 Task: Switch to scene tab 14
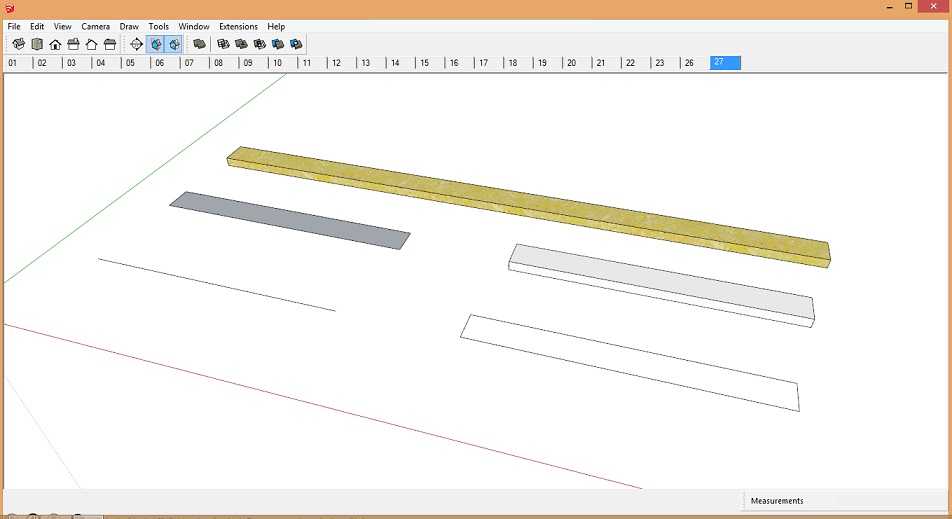395,63
